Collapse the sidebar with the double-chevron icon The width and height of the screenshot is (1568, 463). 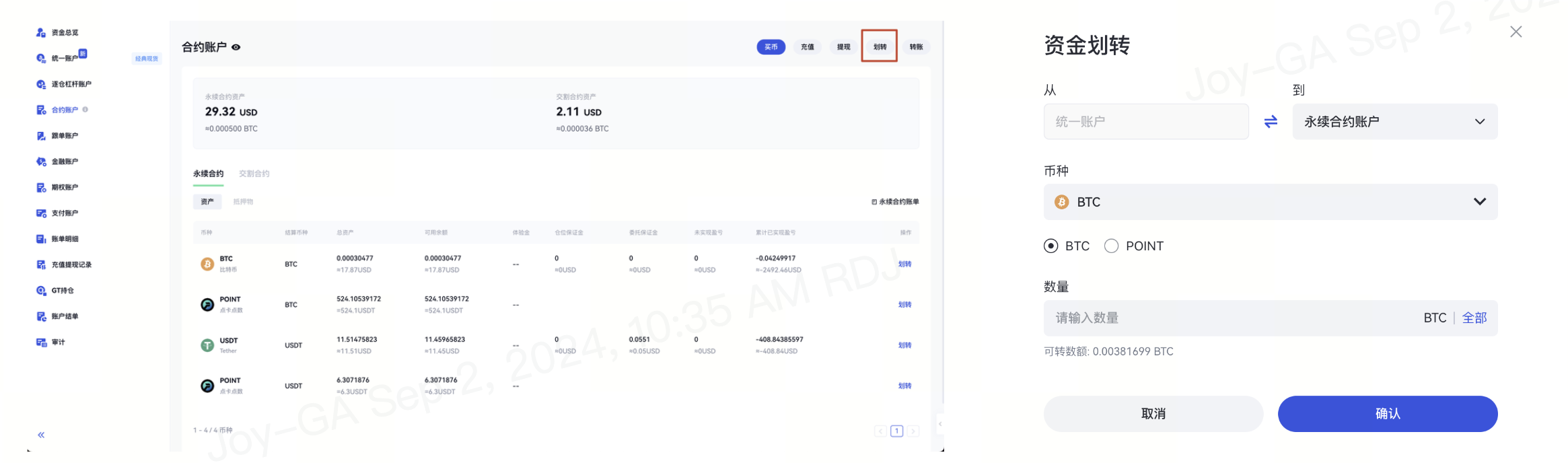tap(41, 435)
